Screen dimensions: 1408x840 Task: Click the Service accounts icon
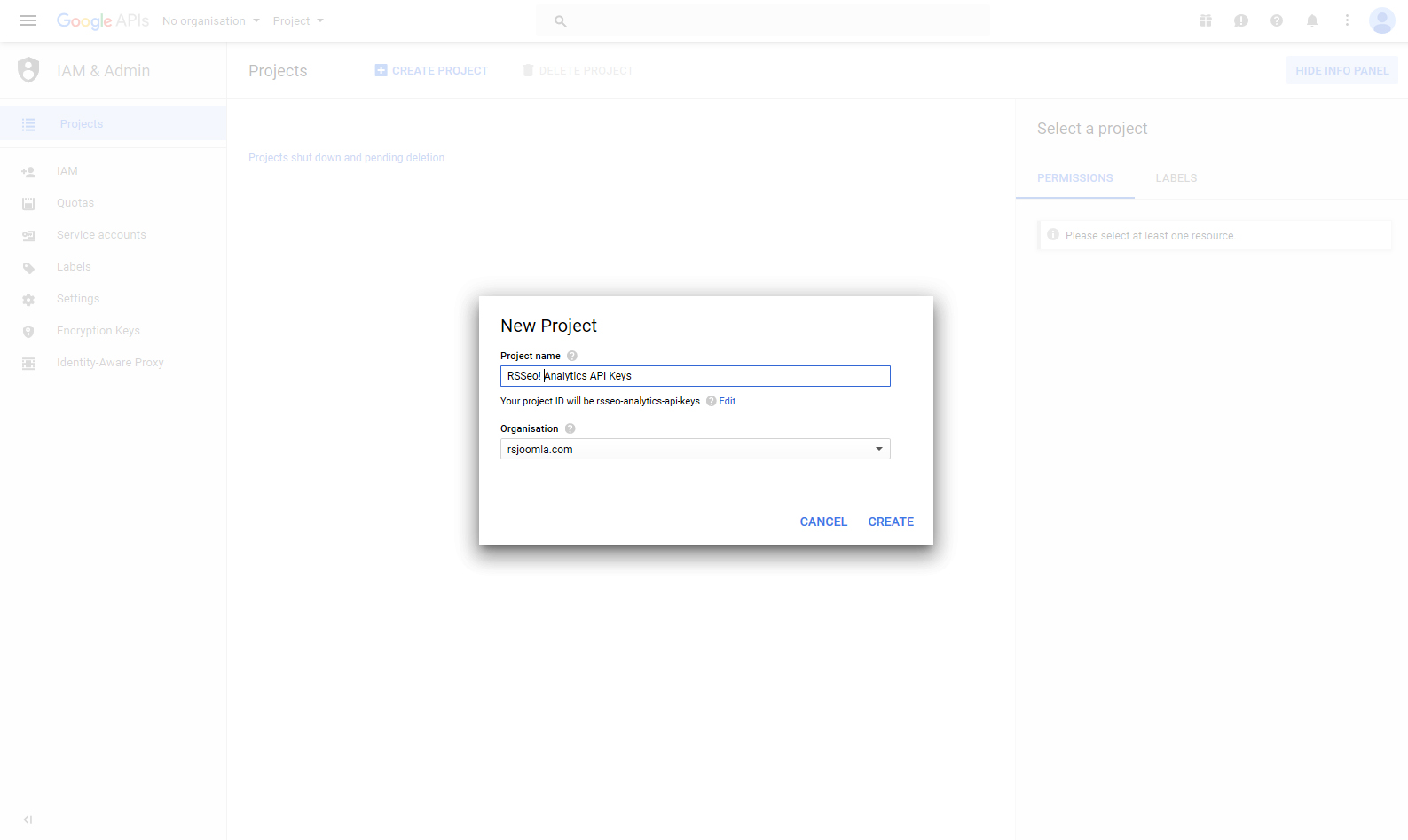pyautogui.click(x=28, y=236)
